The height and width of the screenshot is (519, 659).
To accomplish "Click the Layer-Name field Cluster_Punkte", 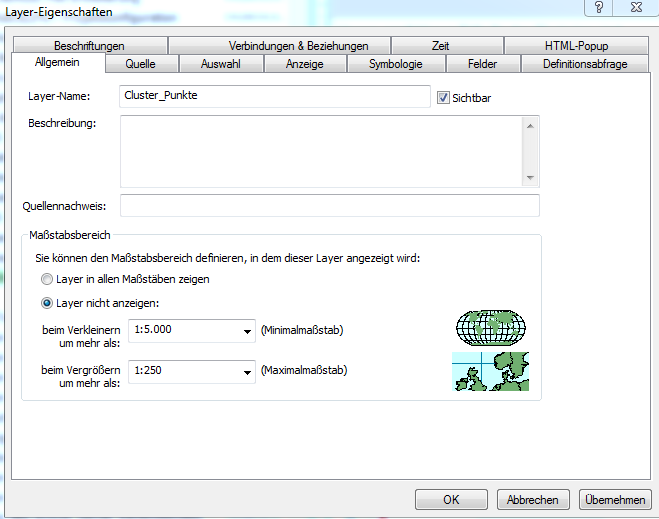I will click(x=275, y=96).
